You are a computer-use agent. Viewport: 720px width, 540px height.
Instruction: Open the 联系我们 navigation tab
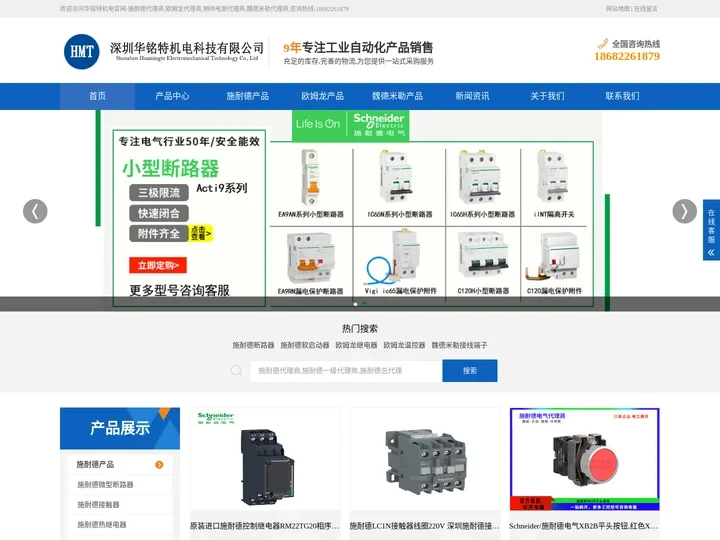tap(622, 96)
